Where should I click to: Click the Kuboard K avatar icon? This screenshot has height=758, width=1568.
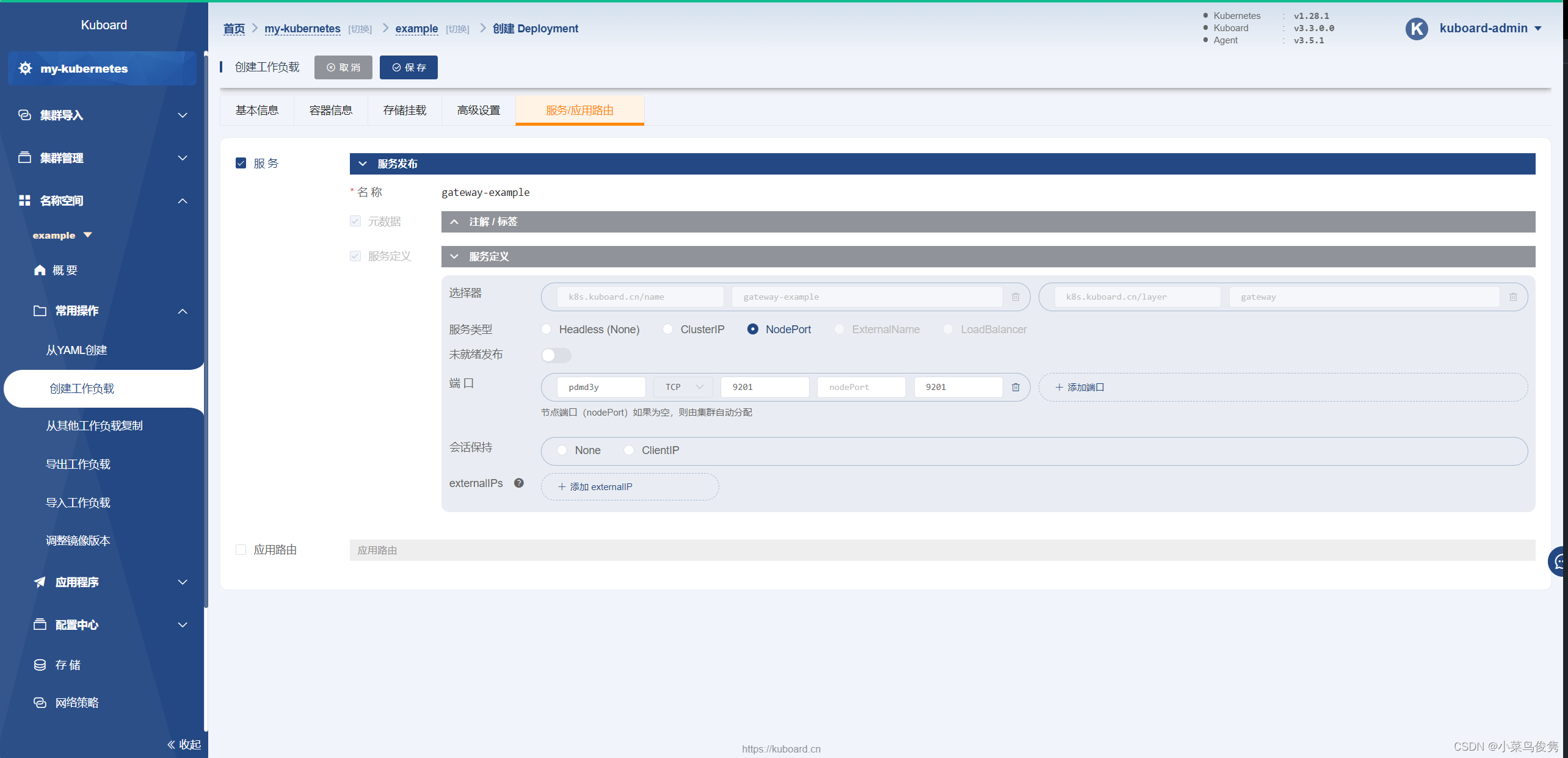(x=1416, y=29)
